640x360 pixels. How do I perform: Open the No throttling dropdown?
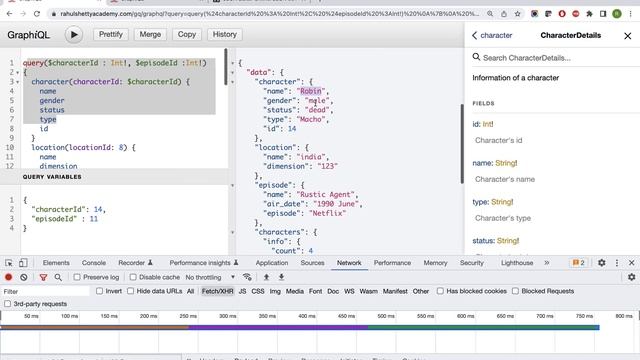pos(210,277)
